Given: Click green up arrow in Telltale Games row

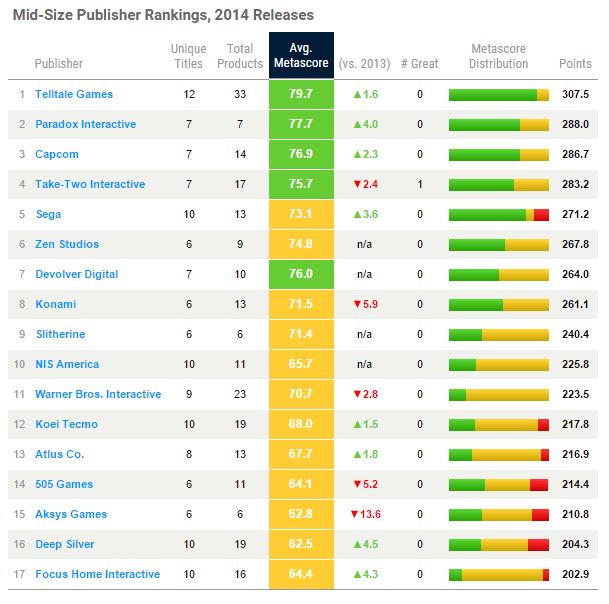Looking at the screenshot, I should coord(356,95).
